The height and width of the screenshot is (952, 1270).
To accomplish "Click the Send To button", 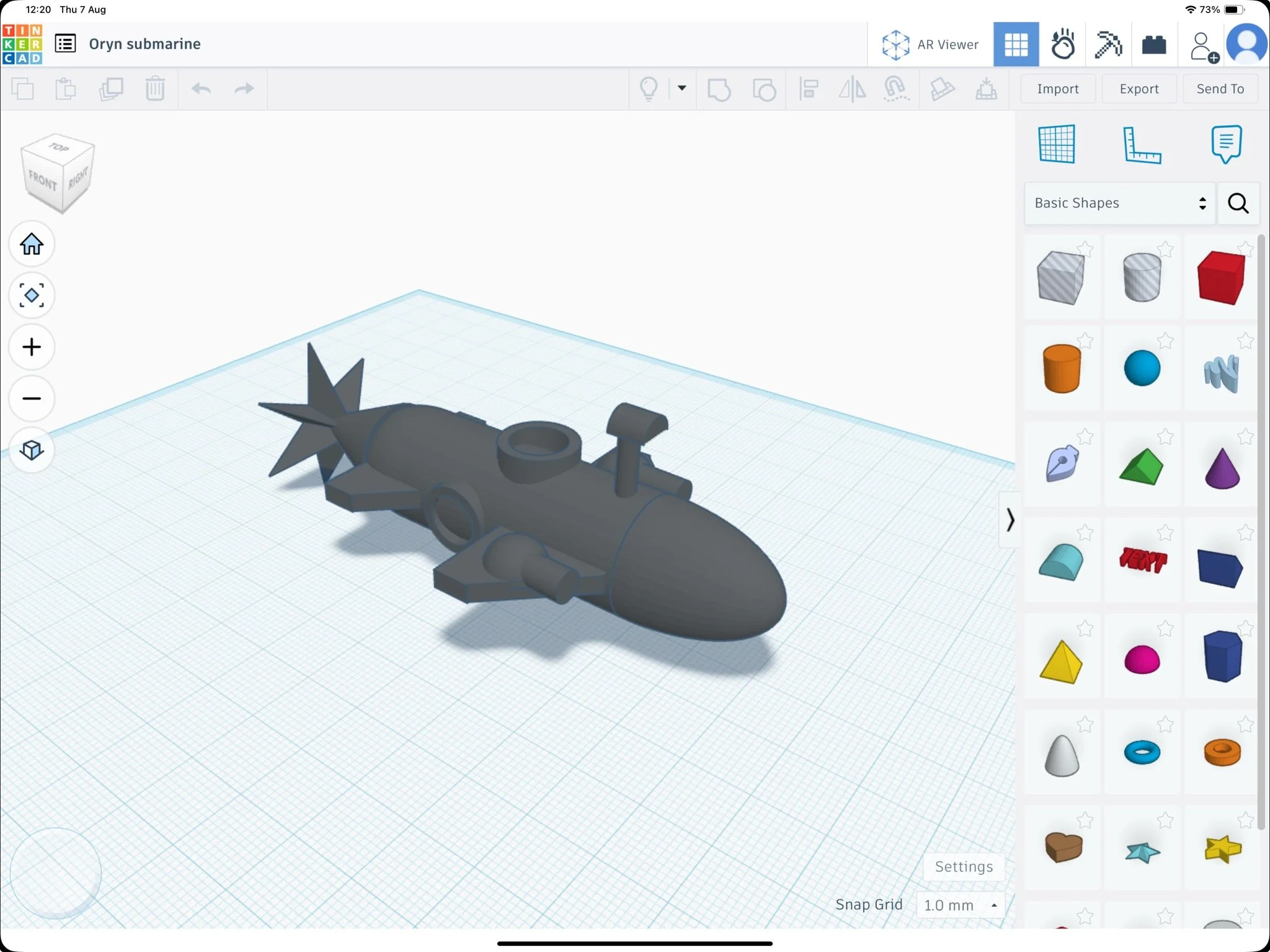I will [x=1220, y=89].
